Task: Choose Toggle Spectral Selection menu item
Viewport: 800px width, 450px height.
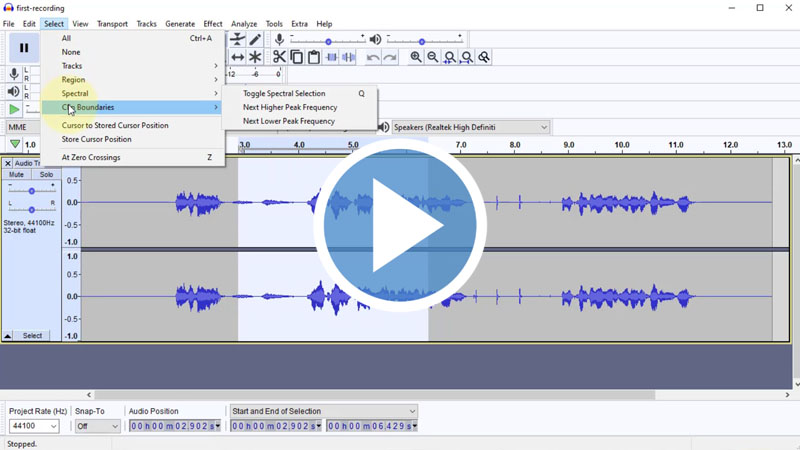Action: tap(284, 93)
